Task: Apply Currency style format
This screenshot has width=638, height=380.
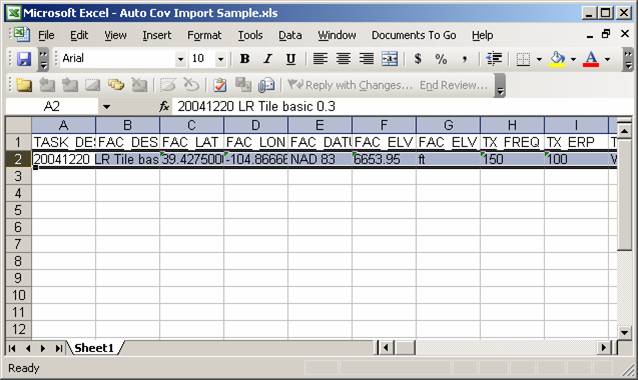Action: (417, 59)
